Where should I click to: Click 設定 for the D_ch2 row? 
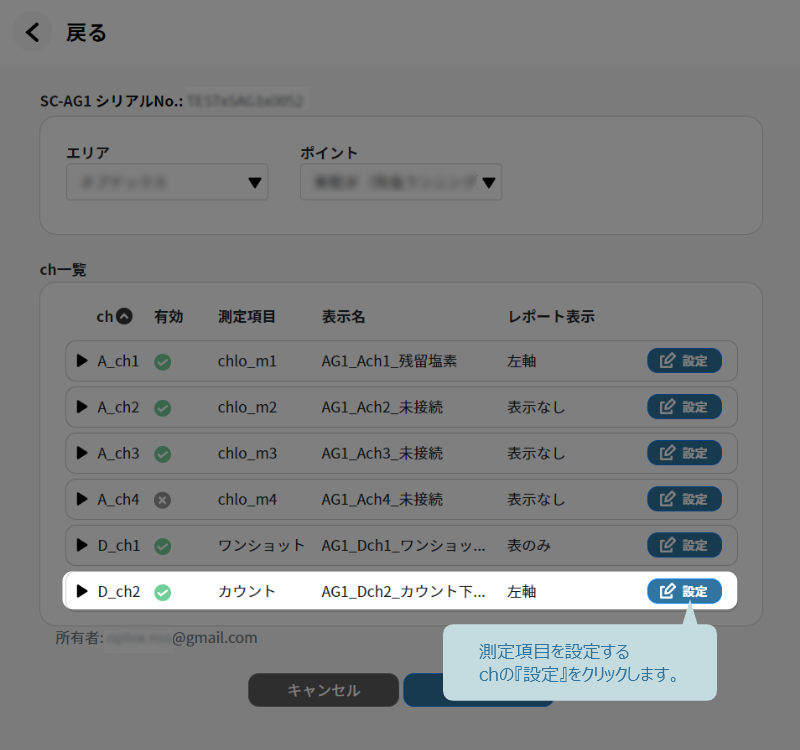point(684,591)
